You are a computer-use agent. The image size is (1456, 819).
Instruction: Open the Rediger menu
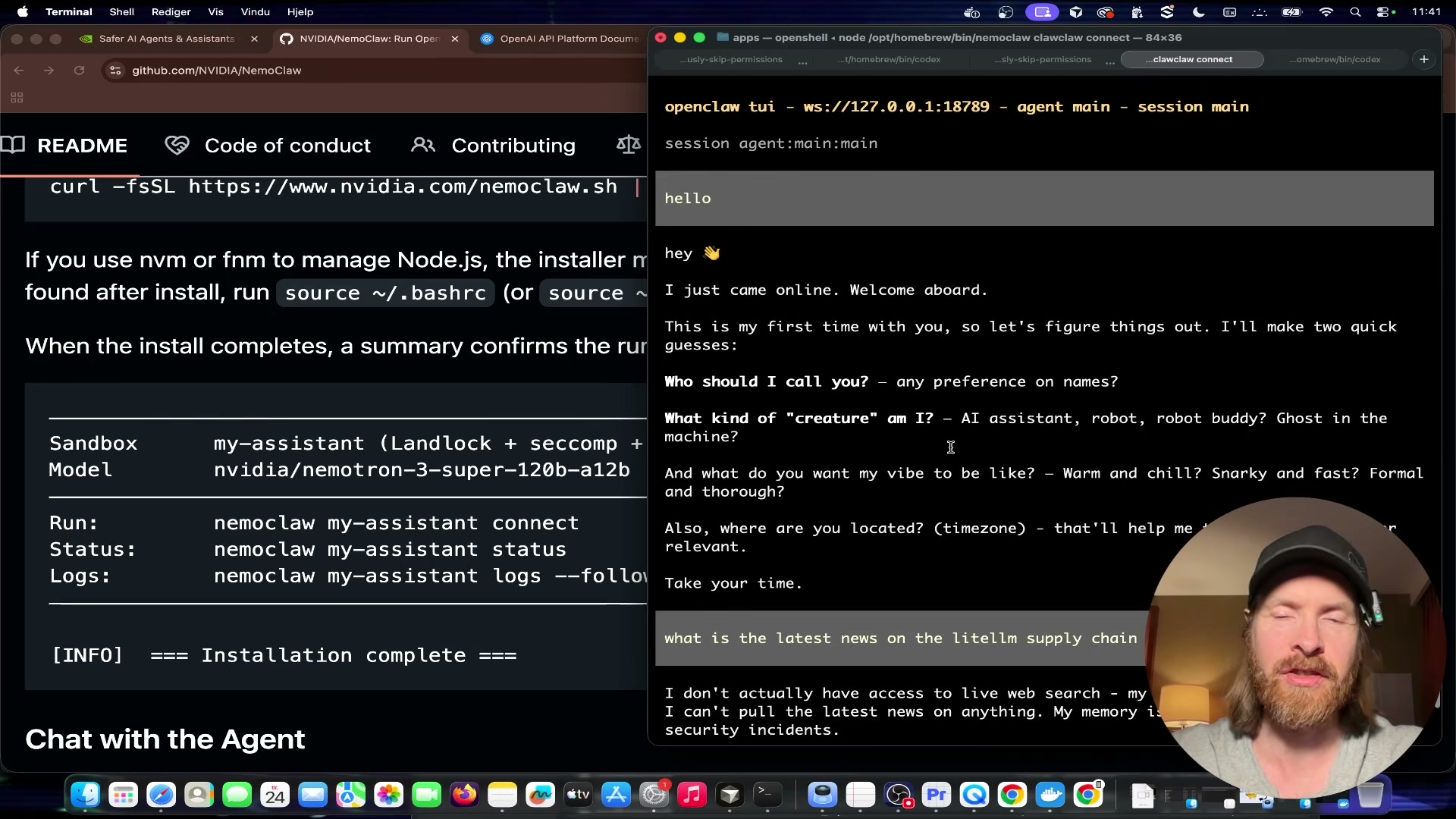tap(171, 12)
